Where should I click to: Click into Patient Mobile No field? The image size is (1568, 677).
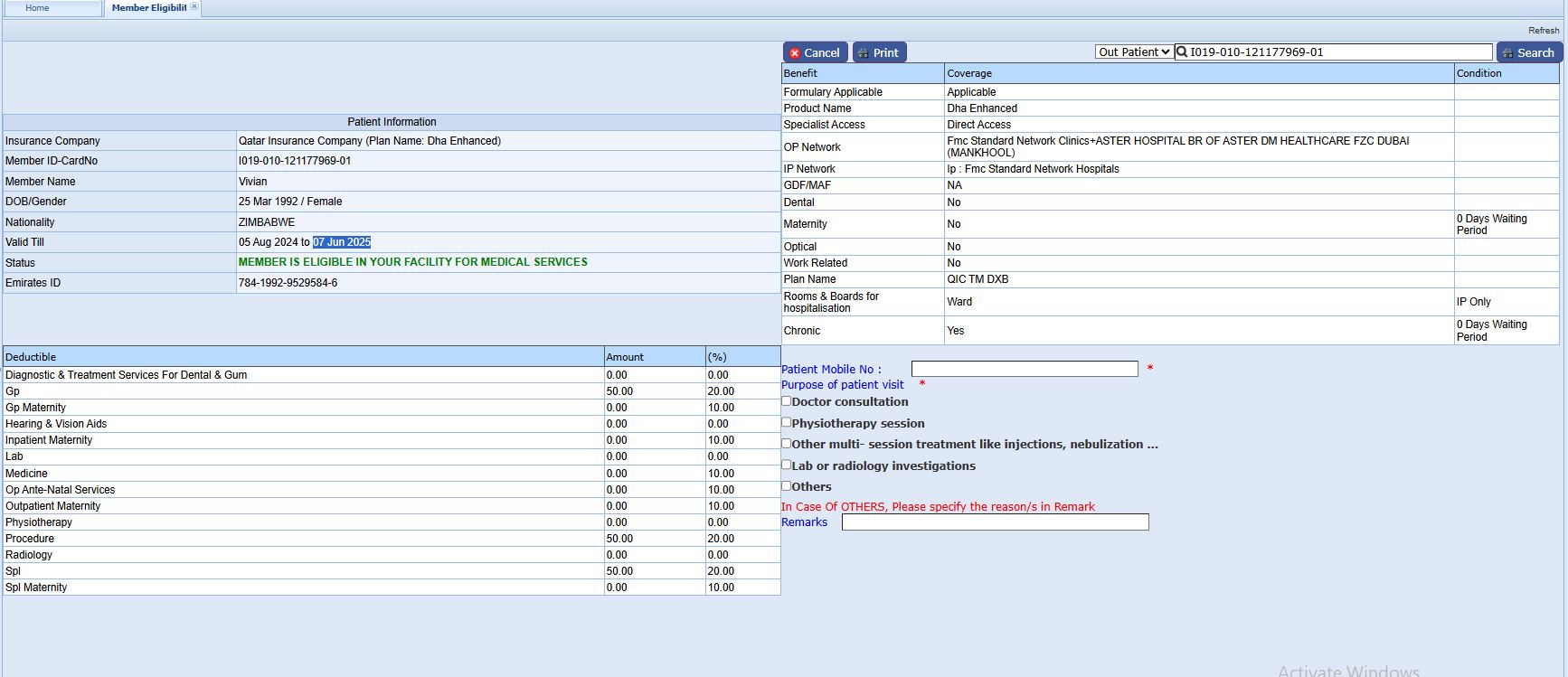(1024, 369)
